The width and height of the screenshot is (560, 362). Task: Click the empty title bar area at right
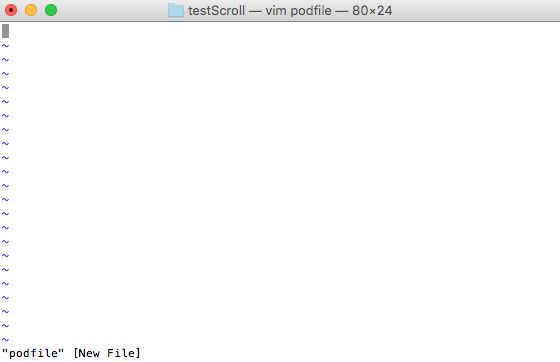(x=475, y=10)
